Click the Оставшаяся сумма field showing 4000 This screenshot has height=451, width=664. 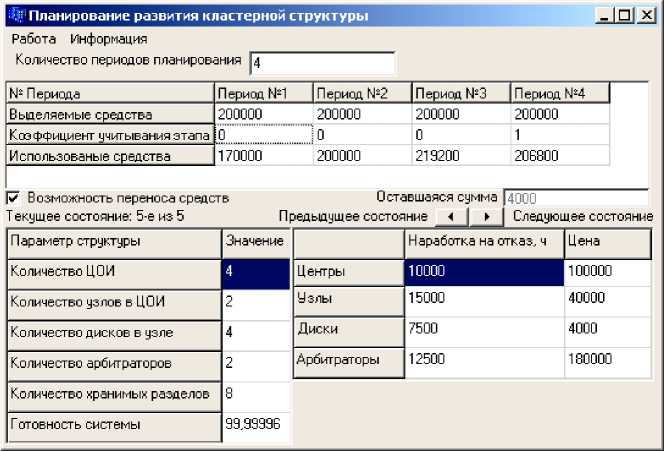pyautogui.click(x=576, y=198)
